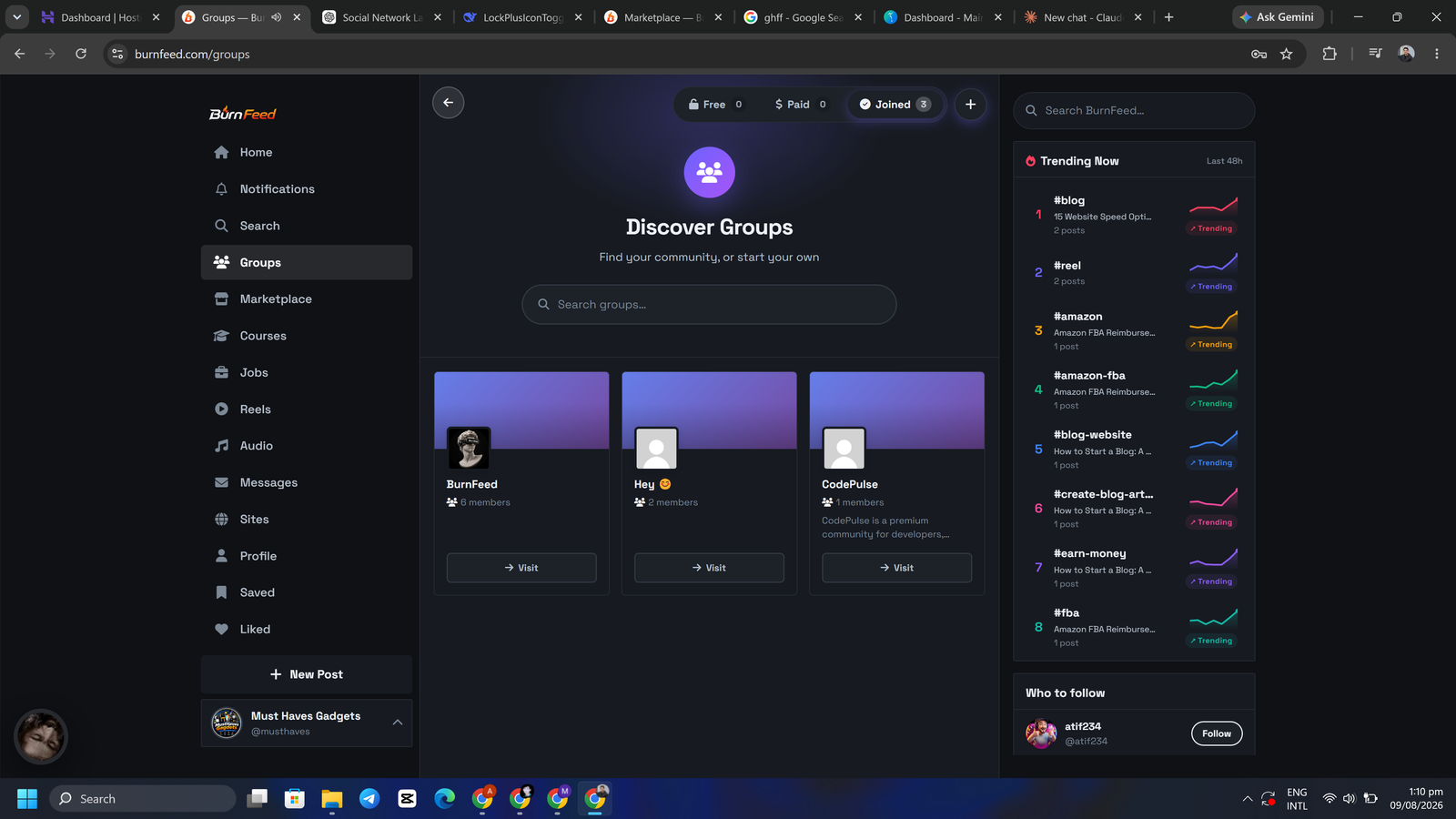Open the tab search dropdown in Chrome
Screen dimensions: 1456x819
click(16, 16)
